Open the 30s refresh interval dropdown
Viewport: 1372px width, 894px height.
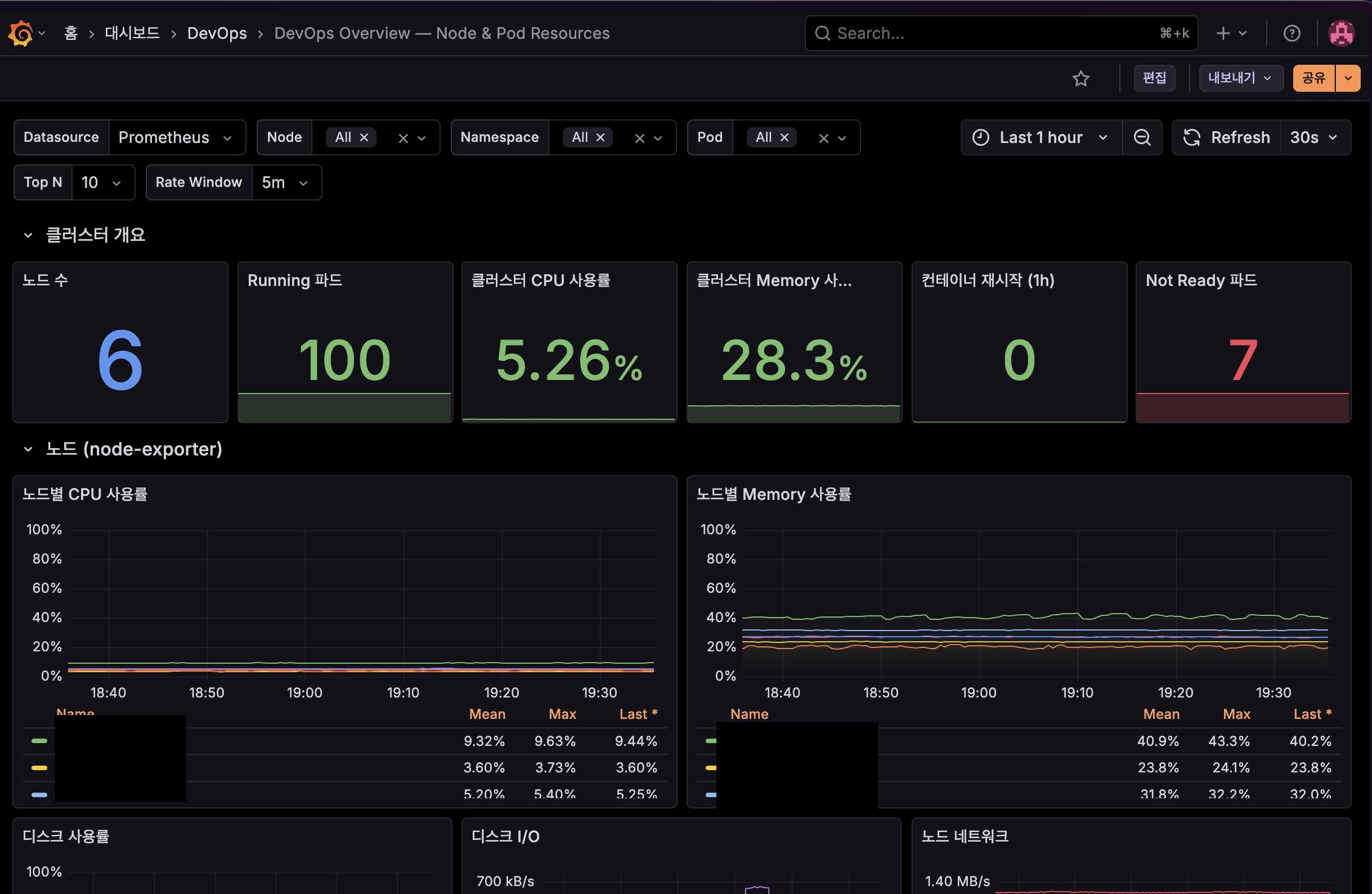pyautogui.click(x=1315, y=137)
